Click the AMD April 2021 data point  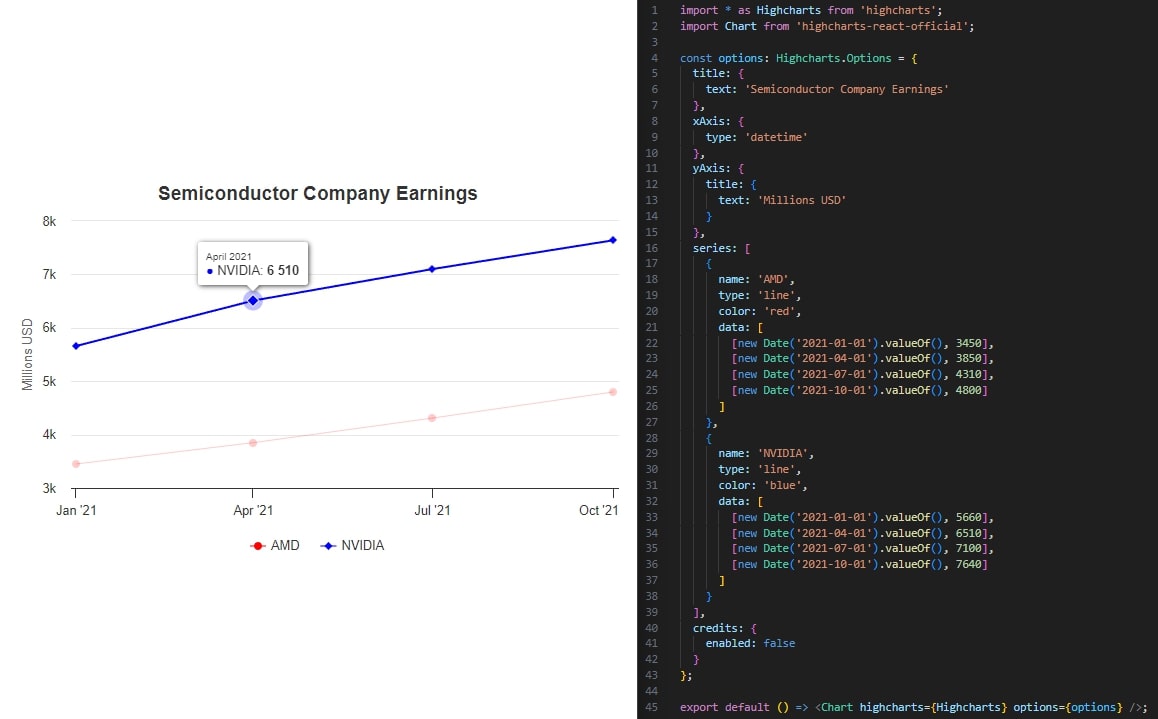click(x=253, y=443)
